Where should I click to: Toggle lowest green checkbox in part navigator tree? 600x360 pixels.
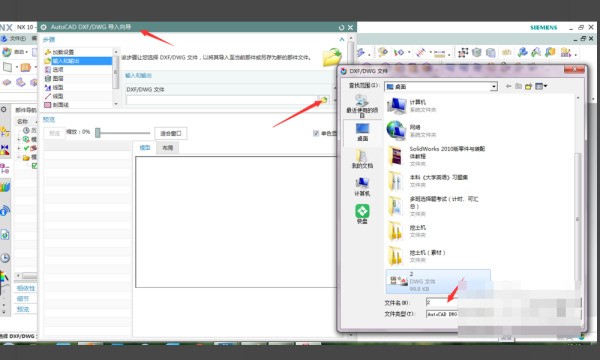(34, 166)
